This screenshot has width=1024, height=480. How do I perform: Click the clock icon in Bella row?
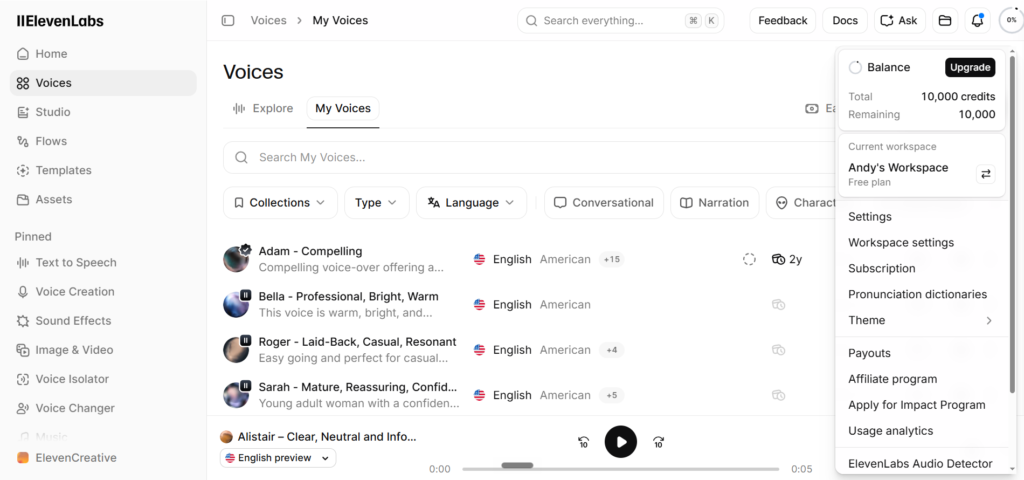[x=778, y=304]
